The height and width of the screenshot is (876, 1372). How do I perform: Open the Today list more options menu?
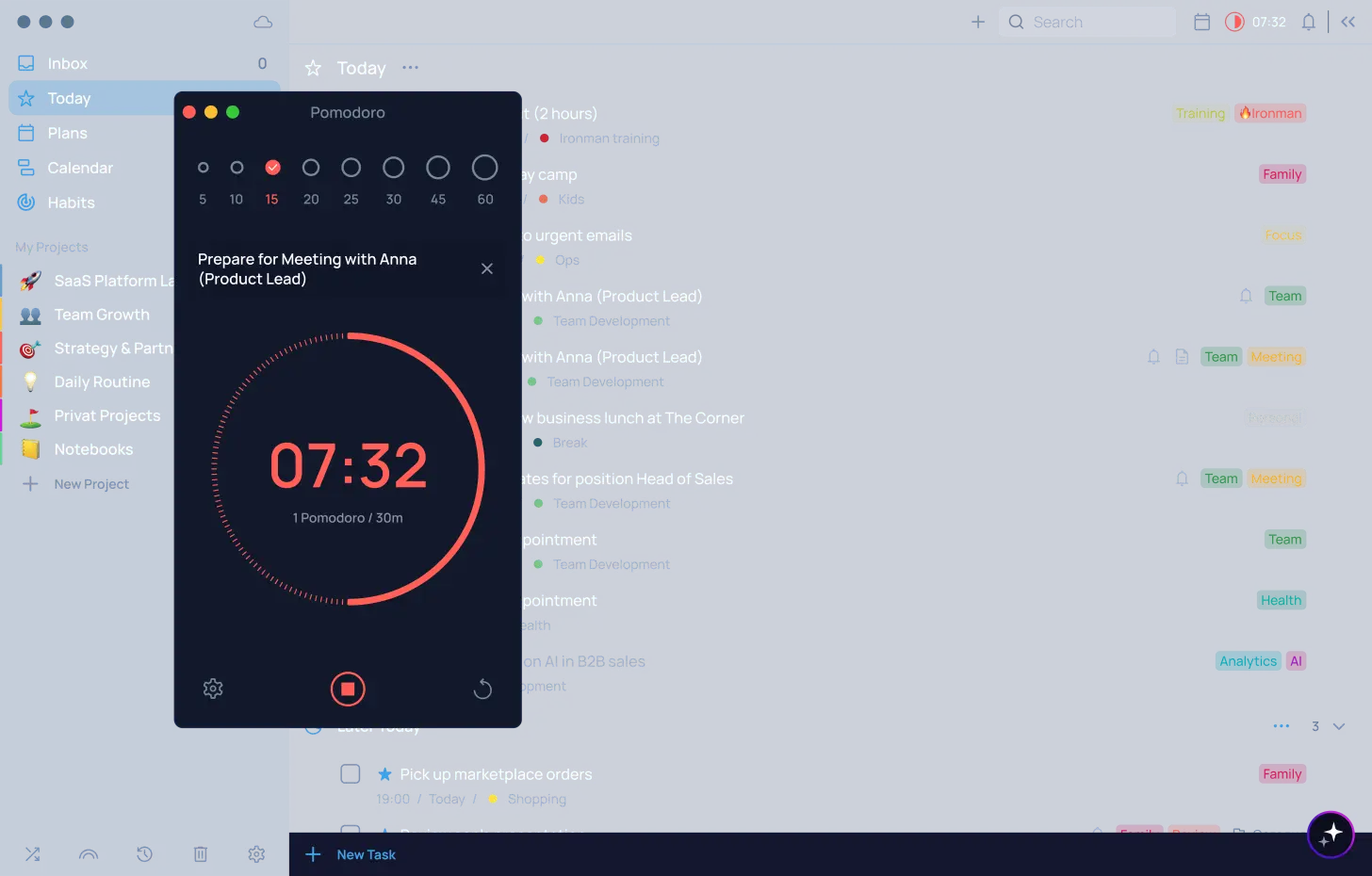click(410, 68)
